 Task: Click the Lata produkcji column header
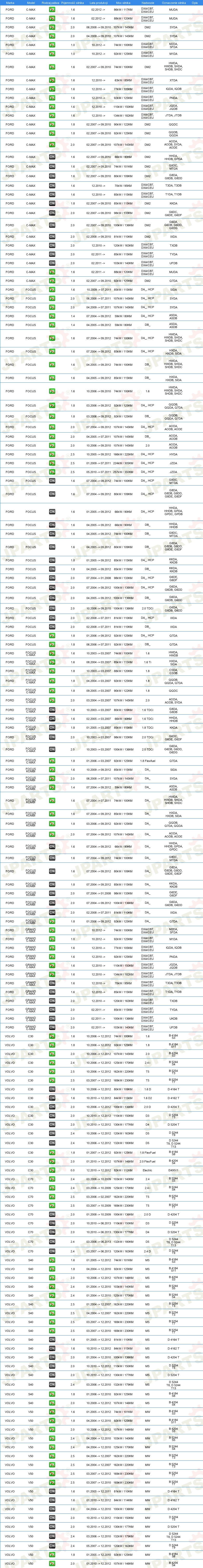[x=98, y=3]
